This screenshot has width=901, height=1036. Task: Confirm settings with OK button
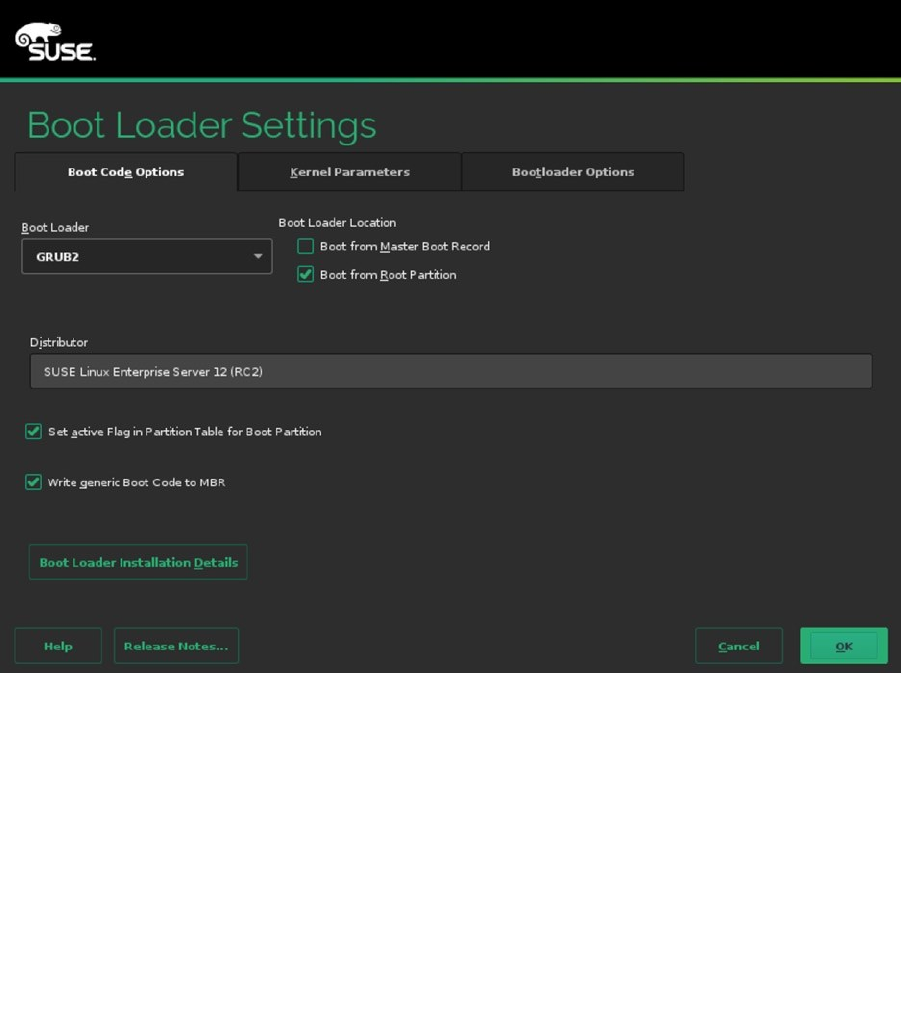coord(844,646)
